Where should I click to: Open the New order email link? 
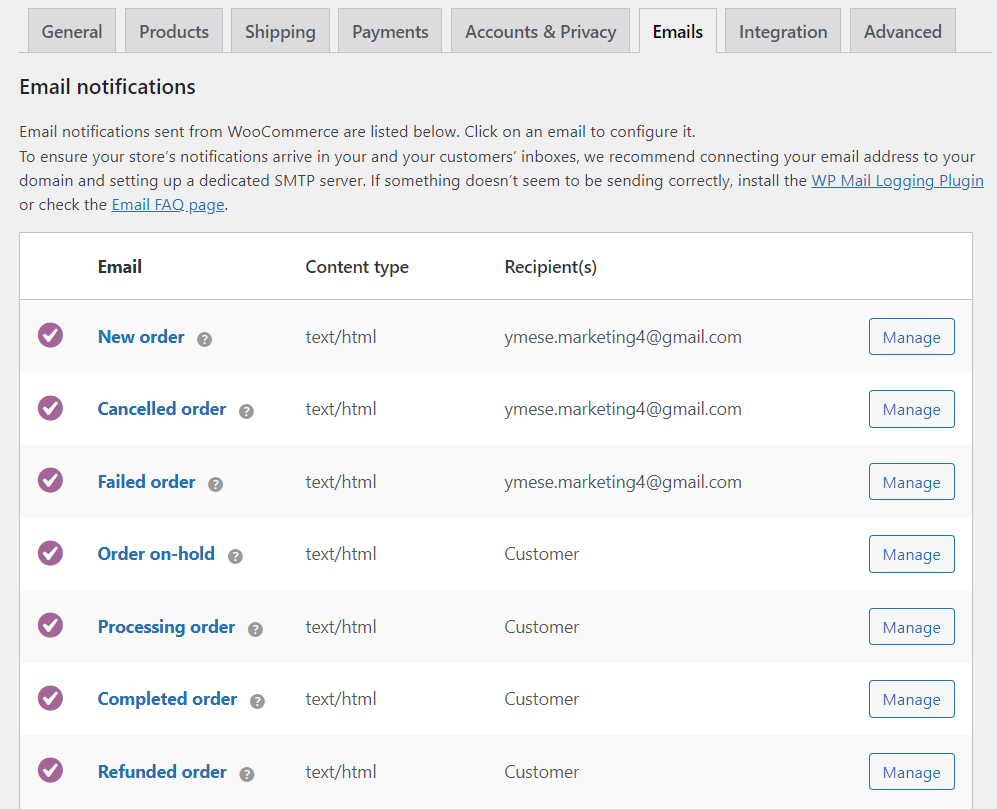141,336
